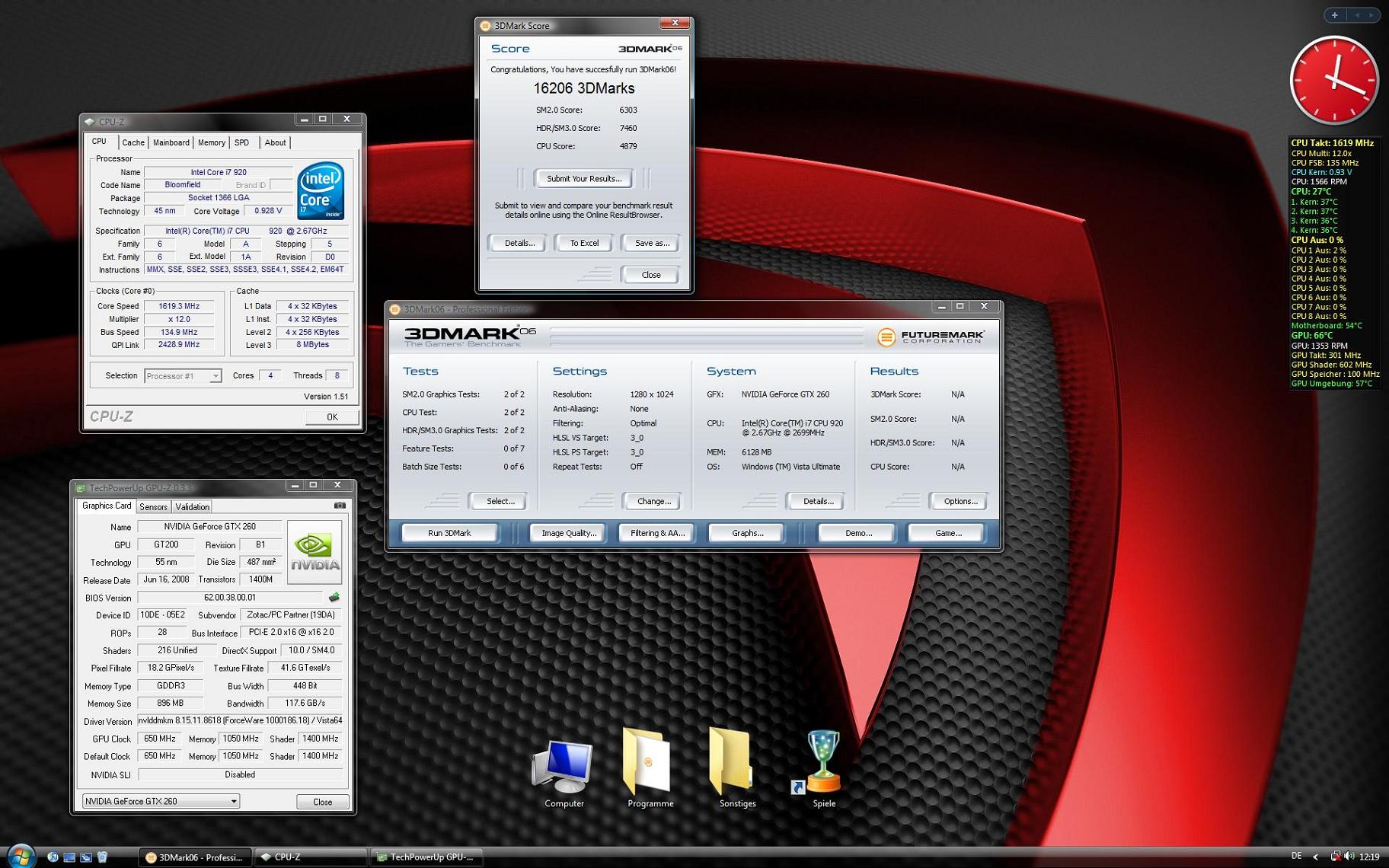Switch to GPU-Z Sensors tab

pos(153,506)
